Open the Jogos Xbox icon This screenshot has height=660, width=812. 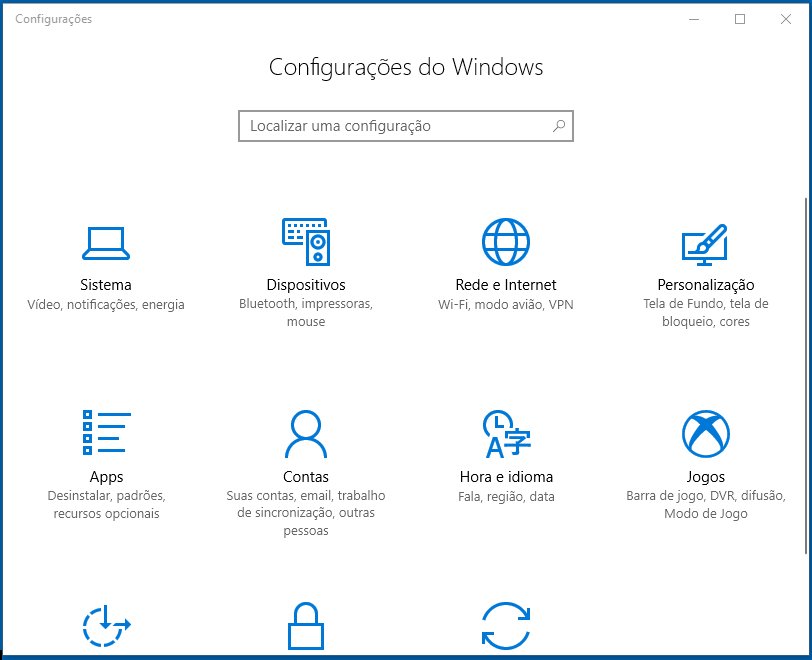point(706,434)
